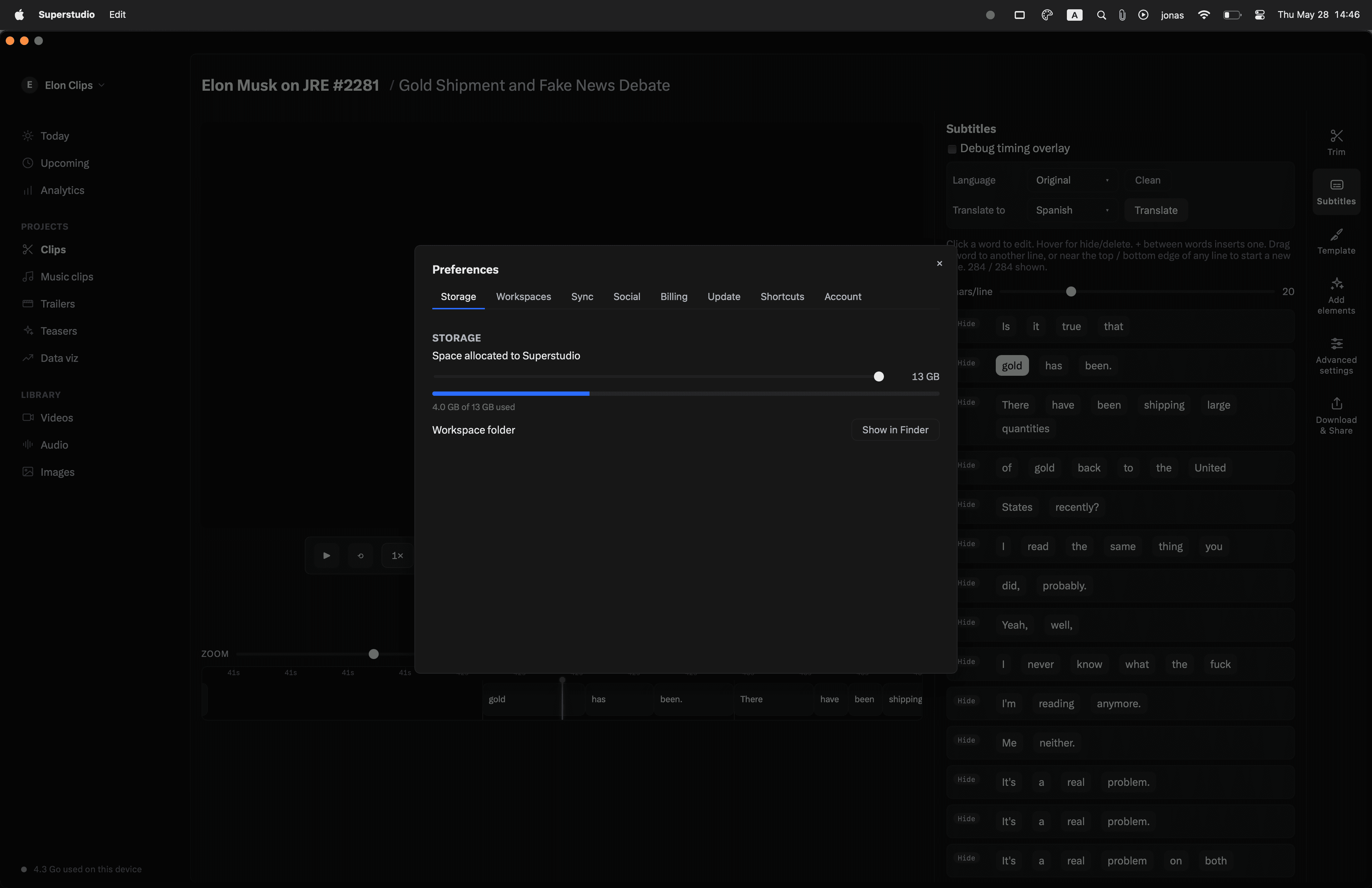
Task: Switch to the Billing preferences tab
Action: coord(673,297)
